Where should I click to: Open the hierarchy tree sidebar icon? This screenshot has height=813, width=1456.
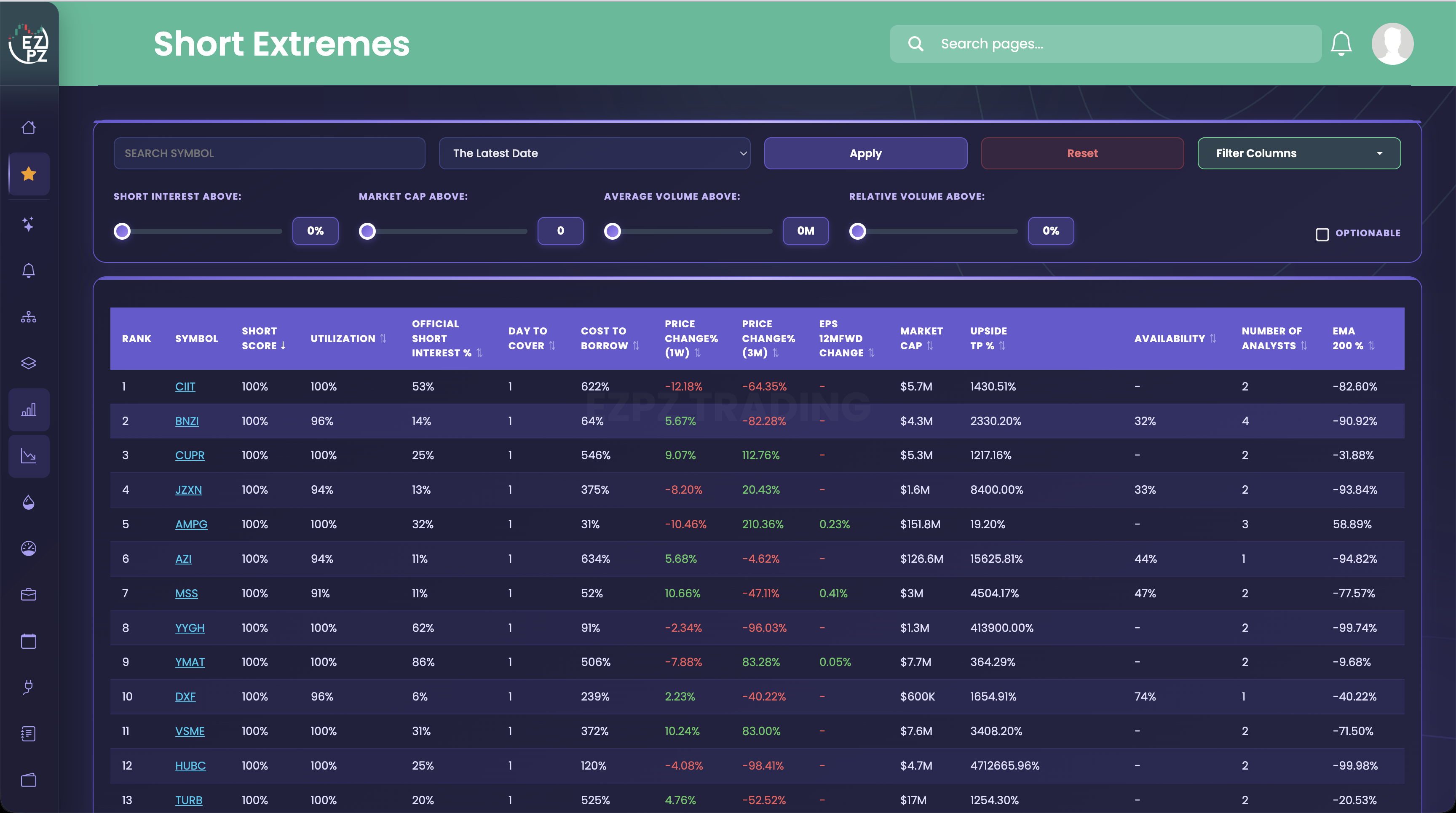pos(29,317)
